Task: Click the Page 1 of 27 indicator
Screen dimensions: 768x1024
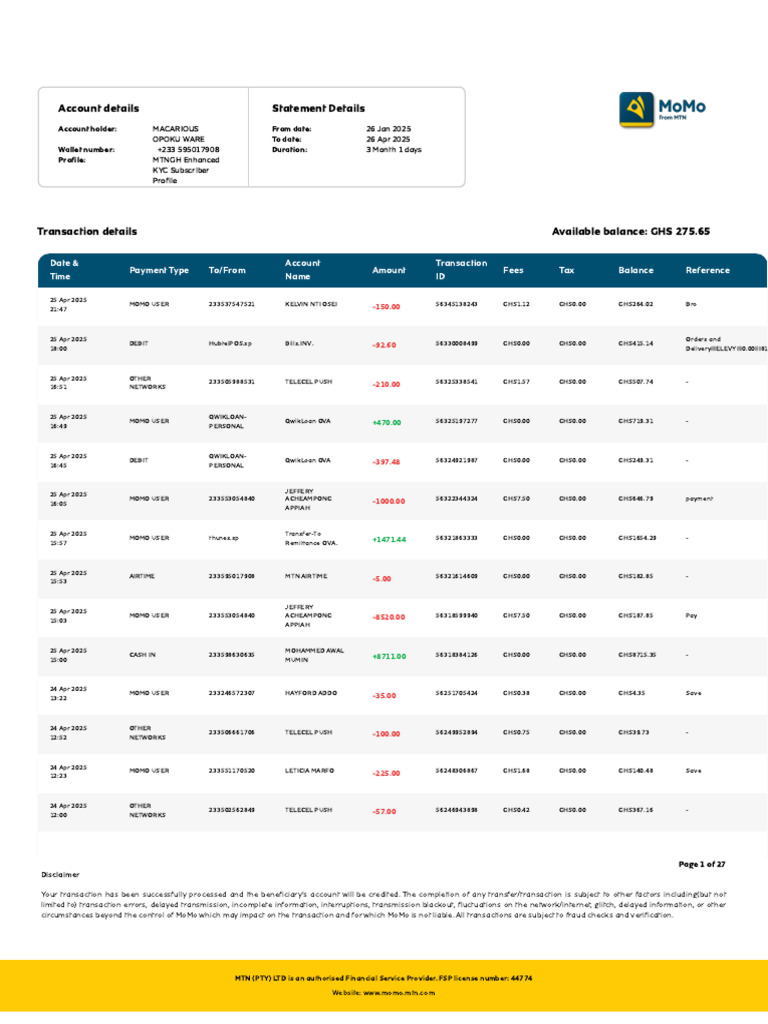Action: tap(702, 864)
